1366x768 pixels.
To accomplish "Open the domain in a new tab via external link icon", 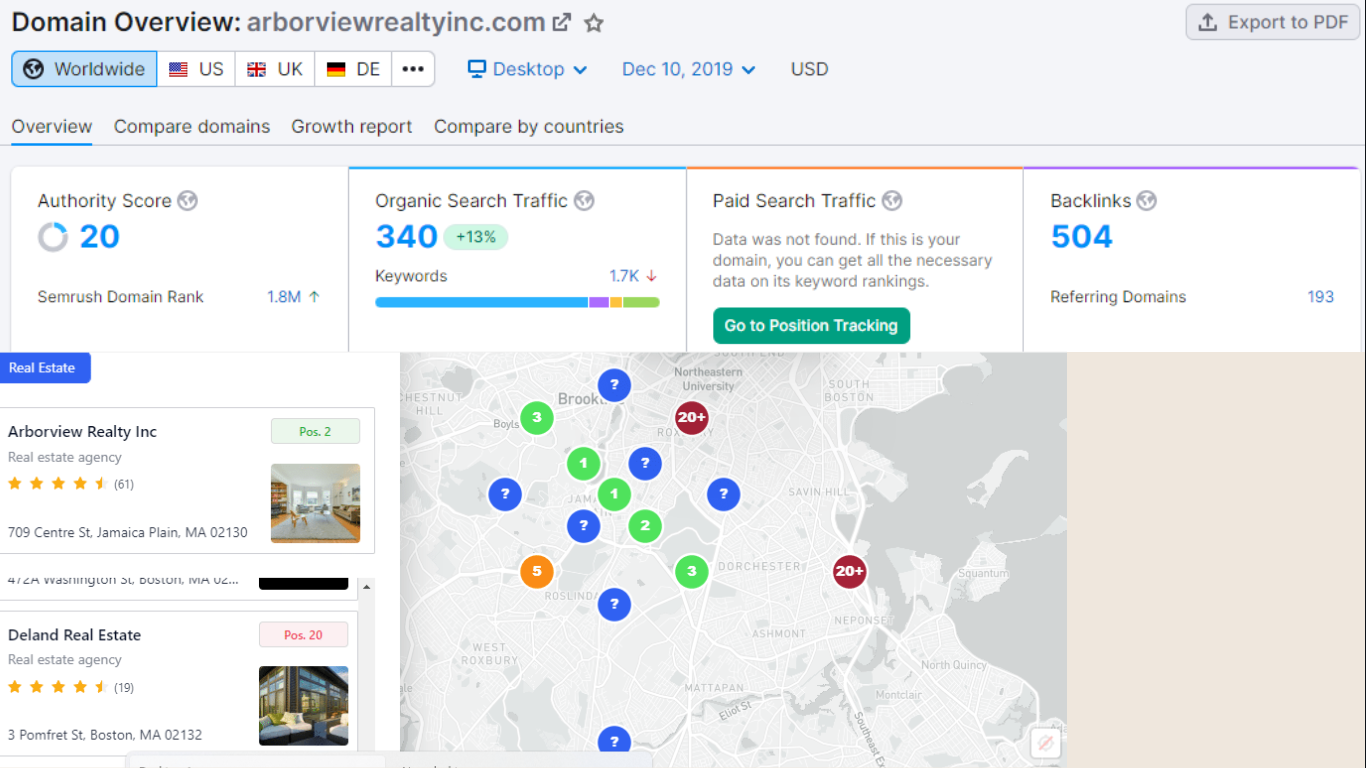I will 562,22.
